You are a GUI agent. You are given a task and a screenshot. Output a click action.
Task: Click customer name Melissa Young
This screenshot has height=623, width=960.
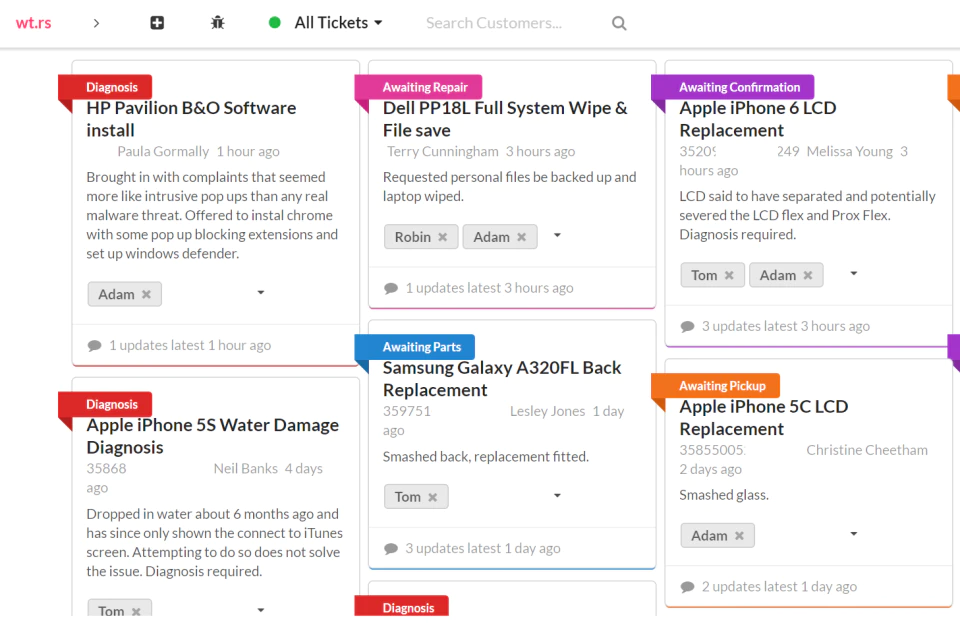pyautogui.click(x=849, y=151)
